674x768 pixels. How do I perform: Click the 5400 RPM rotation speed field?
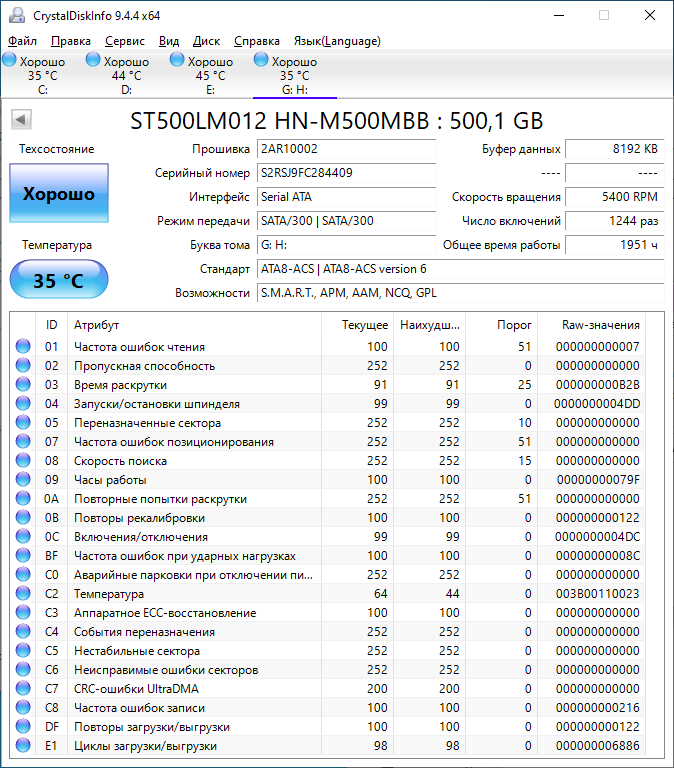coord(614,197)
